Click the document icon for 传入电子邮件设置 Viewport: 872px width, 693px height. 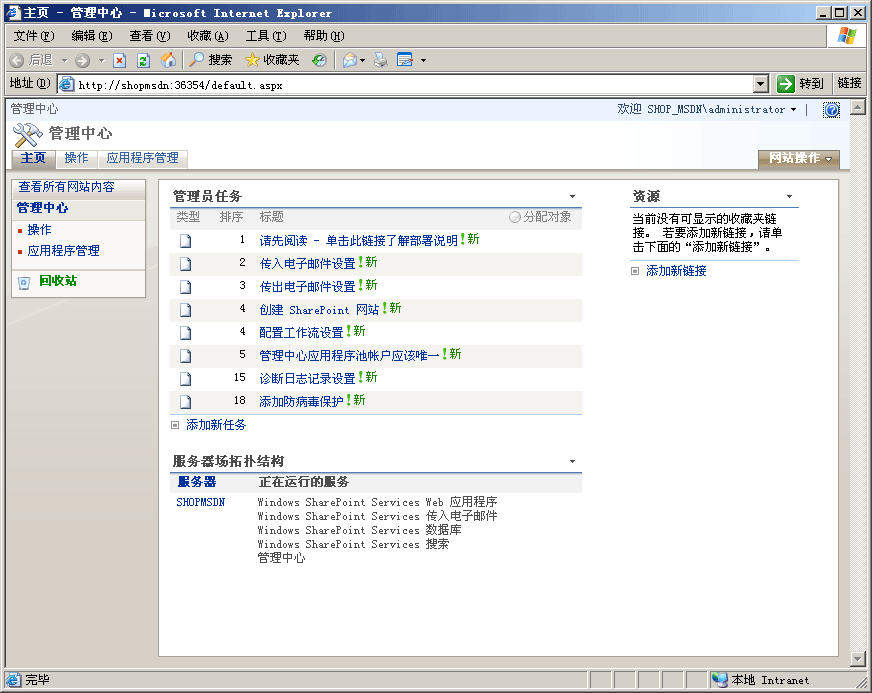coord(186,264)
